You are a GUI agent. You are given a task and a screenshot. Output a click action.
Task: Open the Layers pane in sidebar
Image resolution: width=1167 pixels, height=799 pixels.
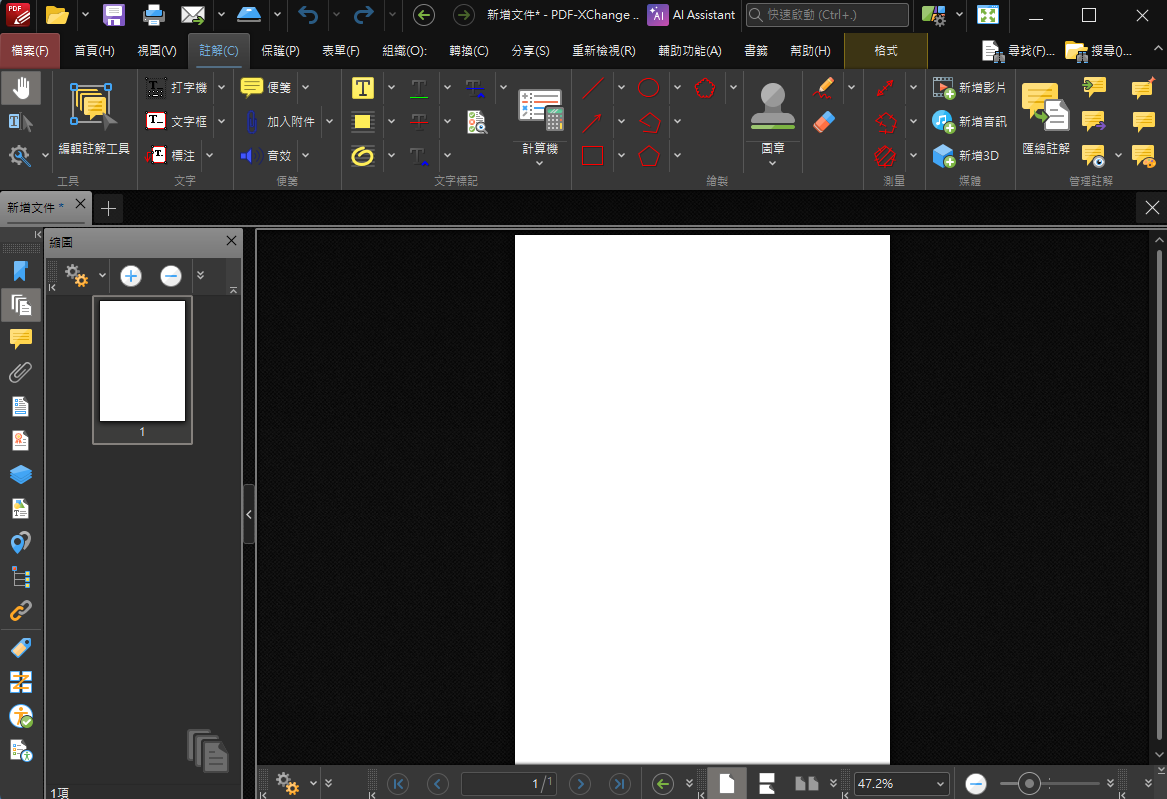(21, 475)
